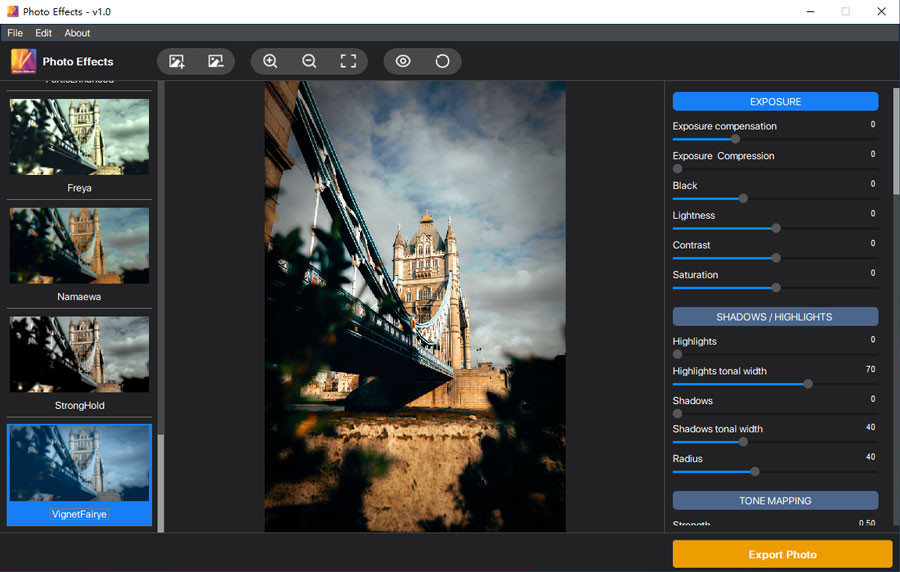Click the remove image icon in toolbar
This screenshot has width=900, height=572.
click(x=216, y=61)
